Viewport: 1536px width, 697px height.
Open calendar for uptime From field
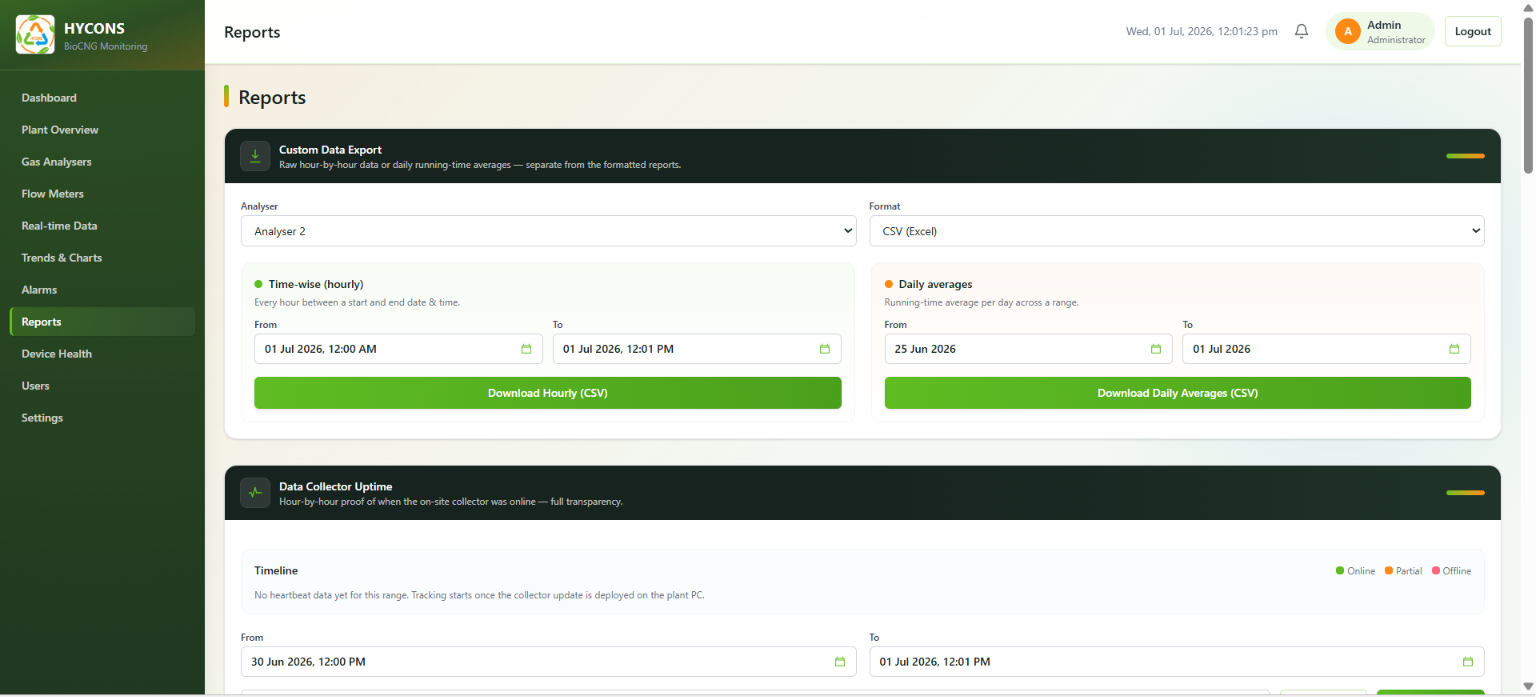(x=840, y=662)
